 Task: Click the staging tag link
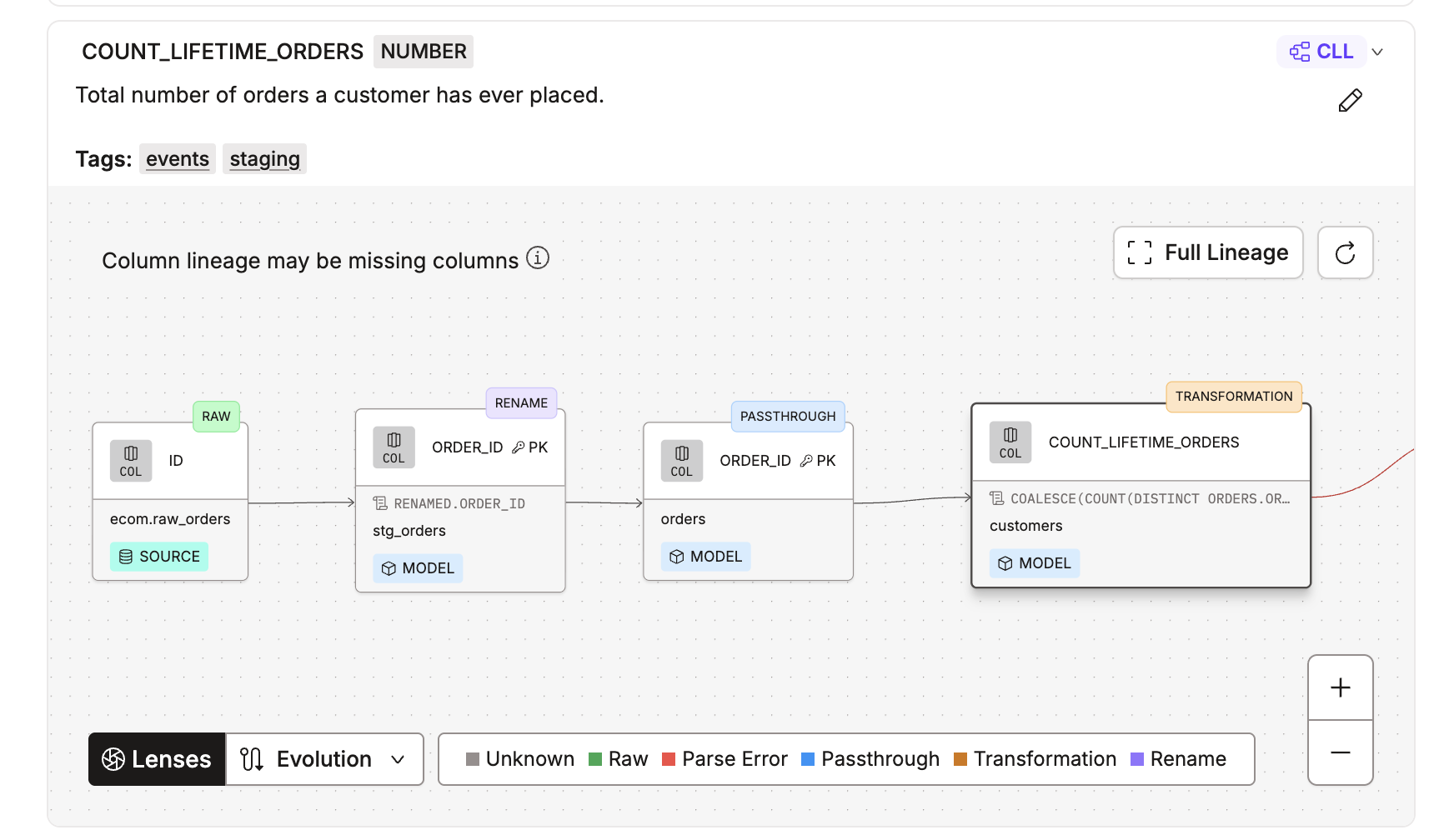[264, 159]
